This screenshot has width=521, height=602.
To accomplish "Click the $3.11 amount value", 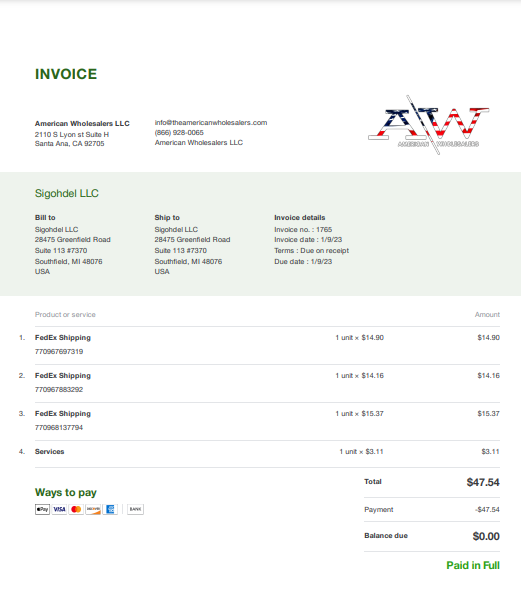I will (490, 452).
